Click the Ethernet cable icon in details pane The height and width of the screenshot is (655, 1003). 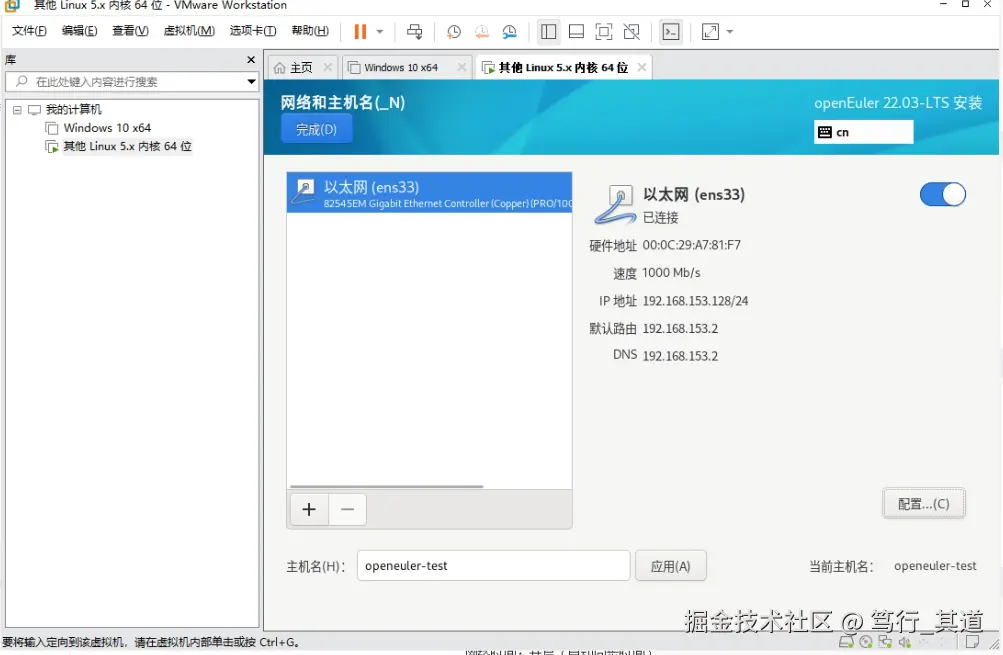tap(615, 204)
